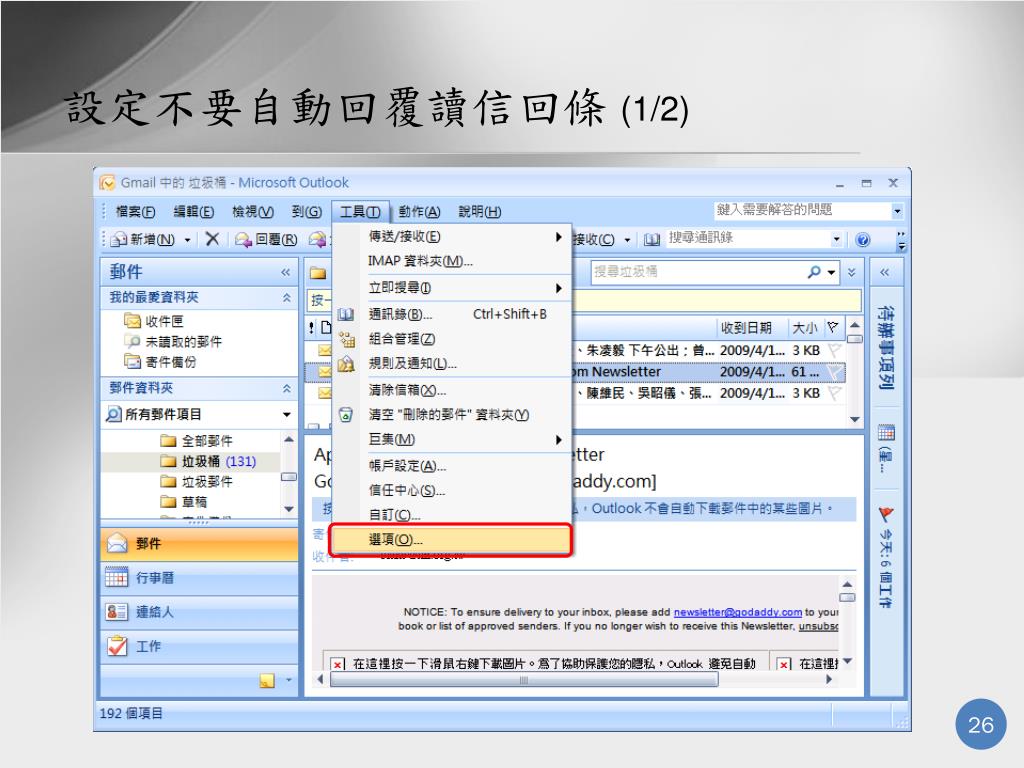Switch to 行事曆 calendar view
This screenshot has width=1024, height=768.
coord(199,578)
